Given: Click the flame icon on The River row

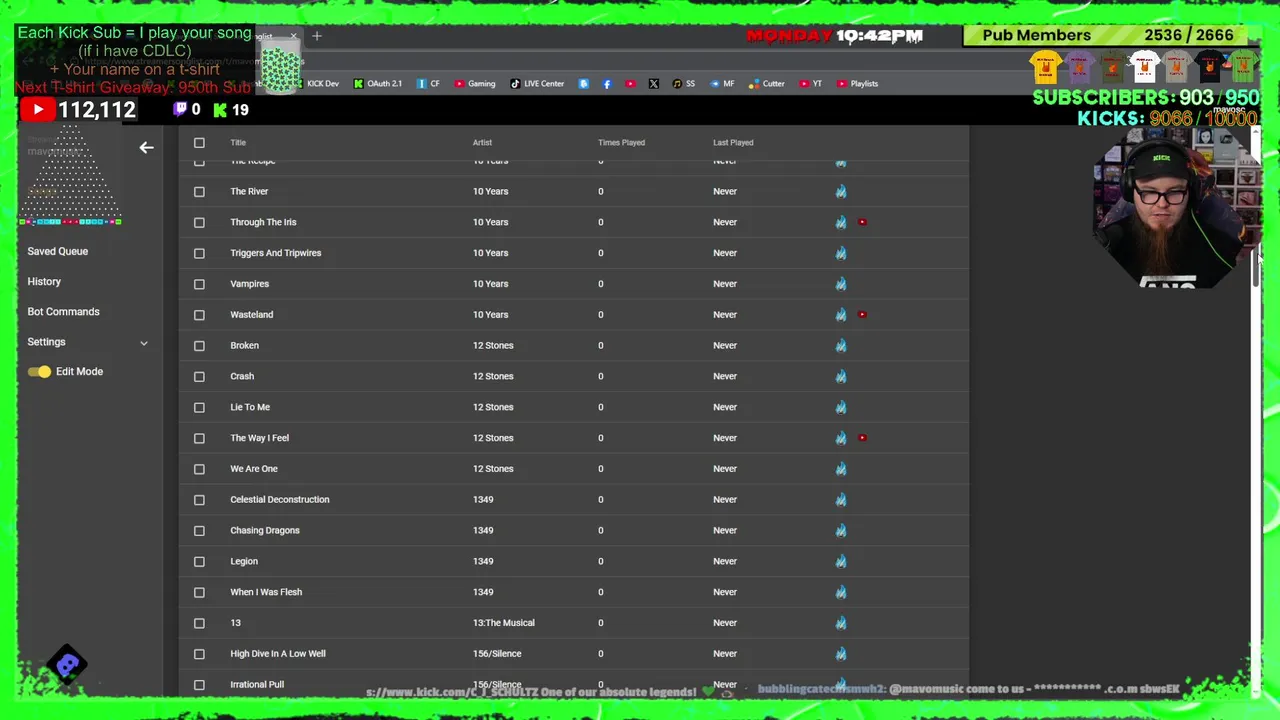Looking at the screenshot, I should (x=841, y=191).
